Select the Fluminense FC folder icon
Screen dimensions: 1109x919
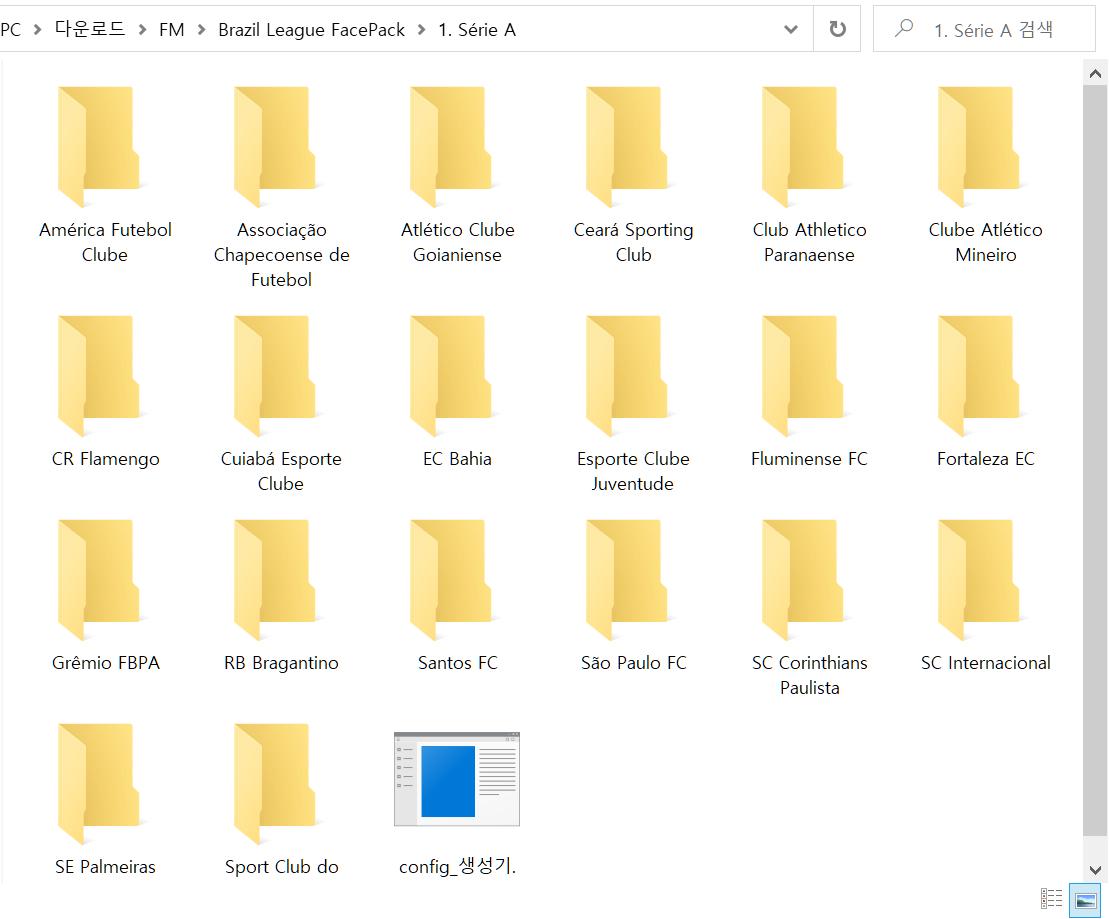coord(803,376)
